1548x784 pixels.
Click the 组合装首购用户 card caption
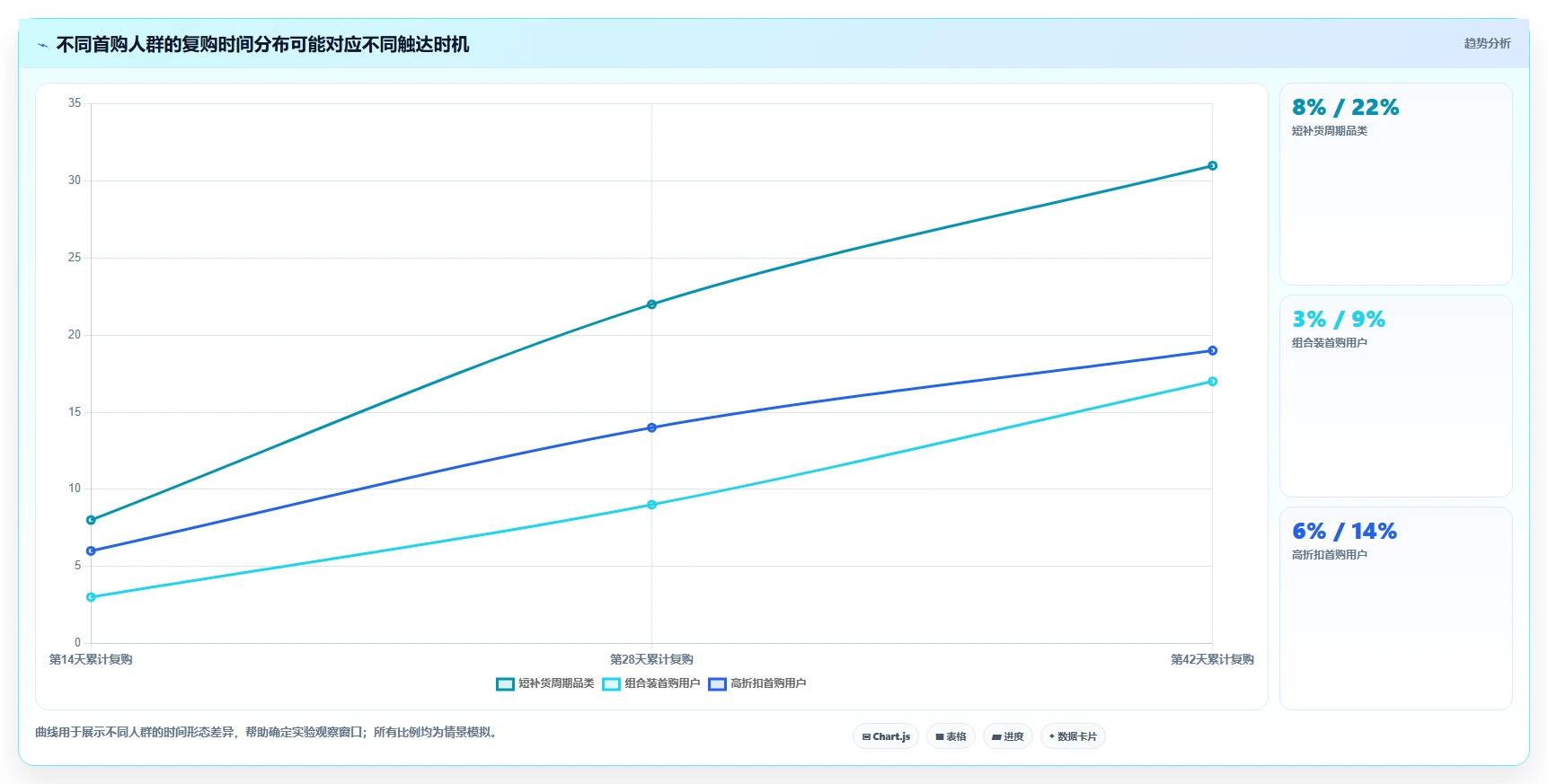coord(1330,343)
